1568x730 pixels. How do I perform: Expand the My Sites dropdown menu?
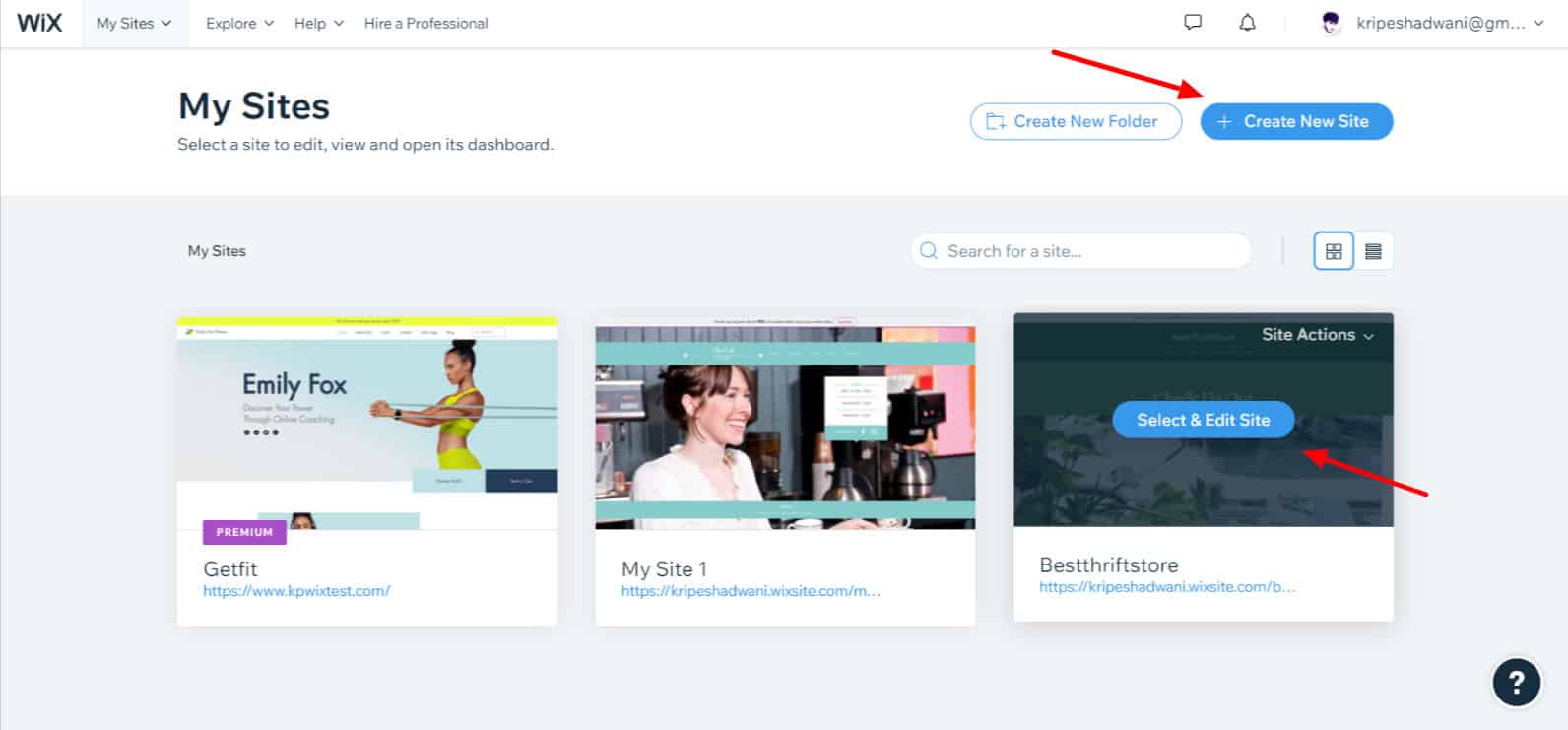pos(134,23)
